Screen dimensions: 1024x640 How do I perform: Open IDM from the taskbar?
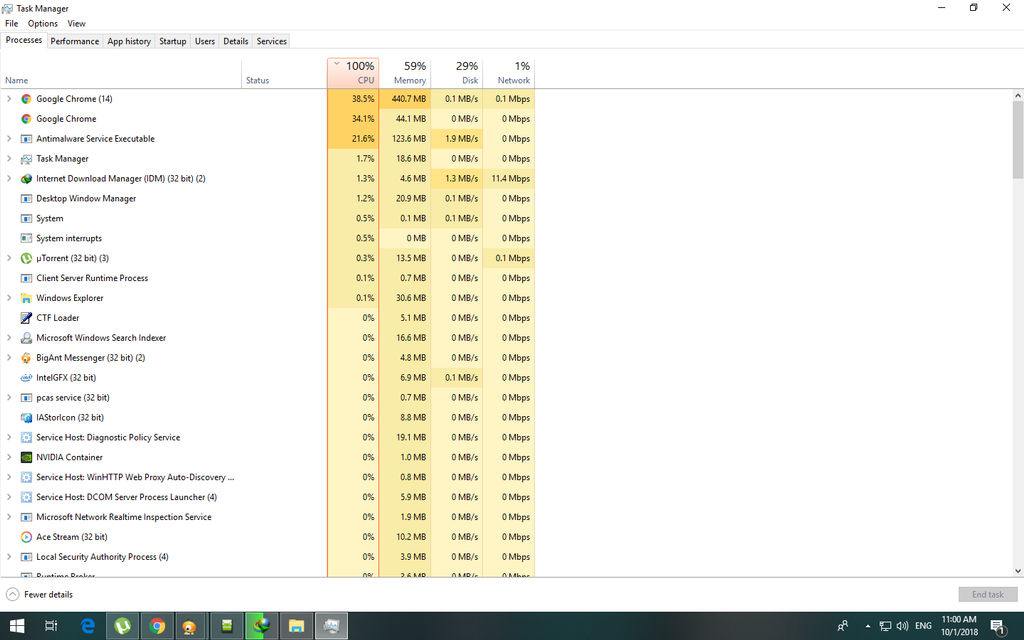click(x=262, y=626)
